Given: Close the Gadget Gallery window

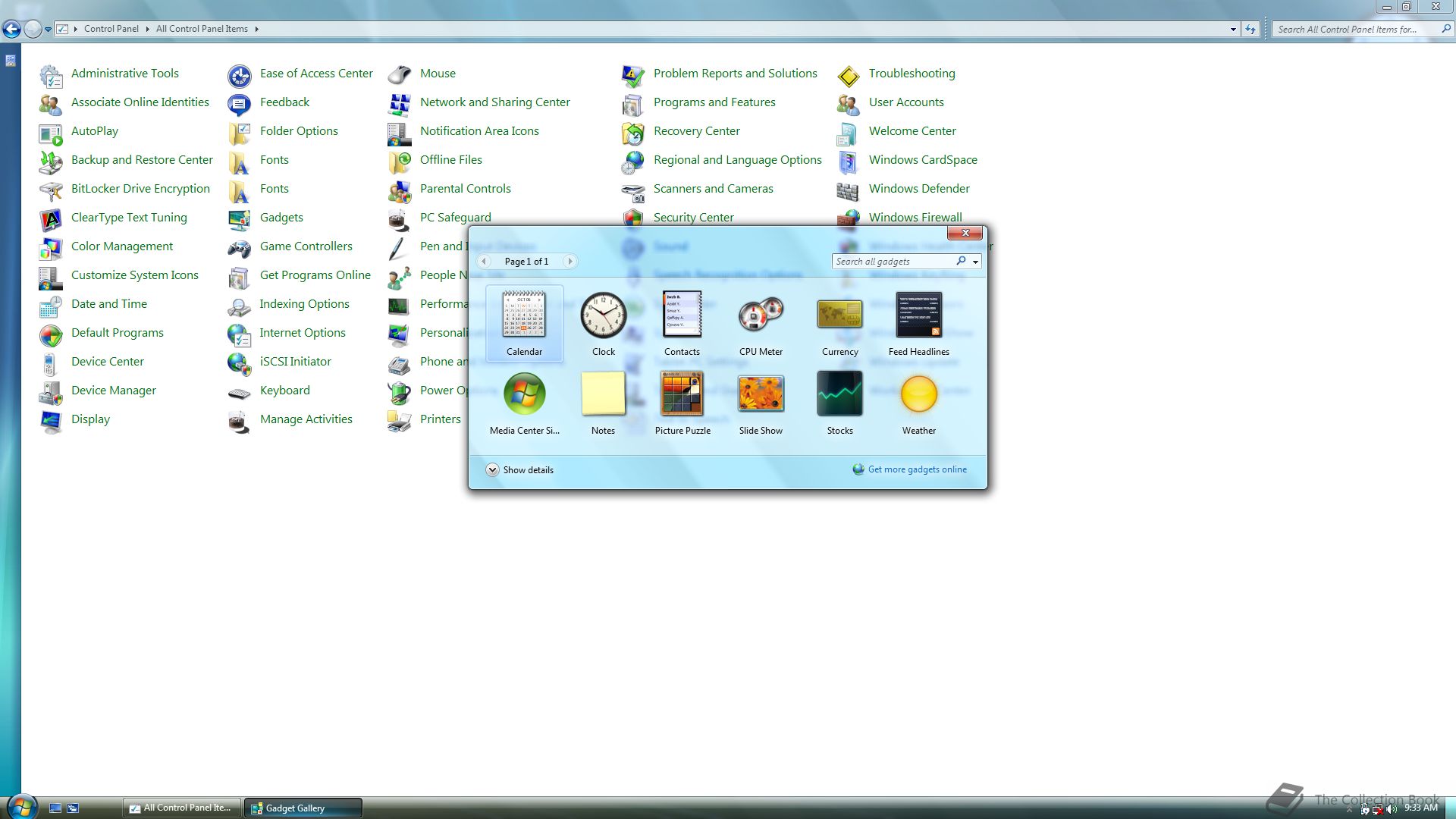Looking at the screenshot, I should point(965,233).
